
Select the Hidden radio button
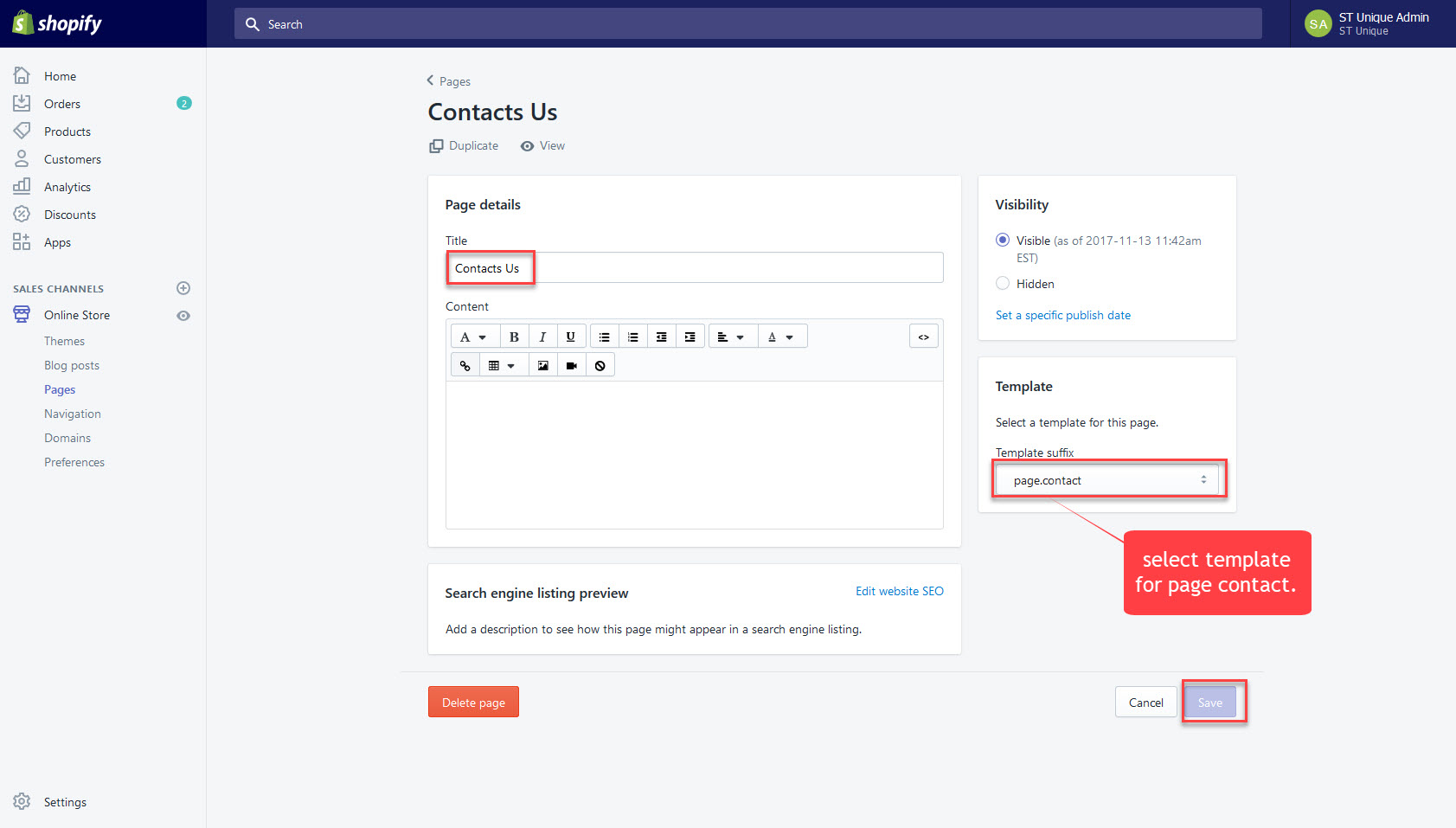click(1003, 283)
